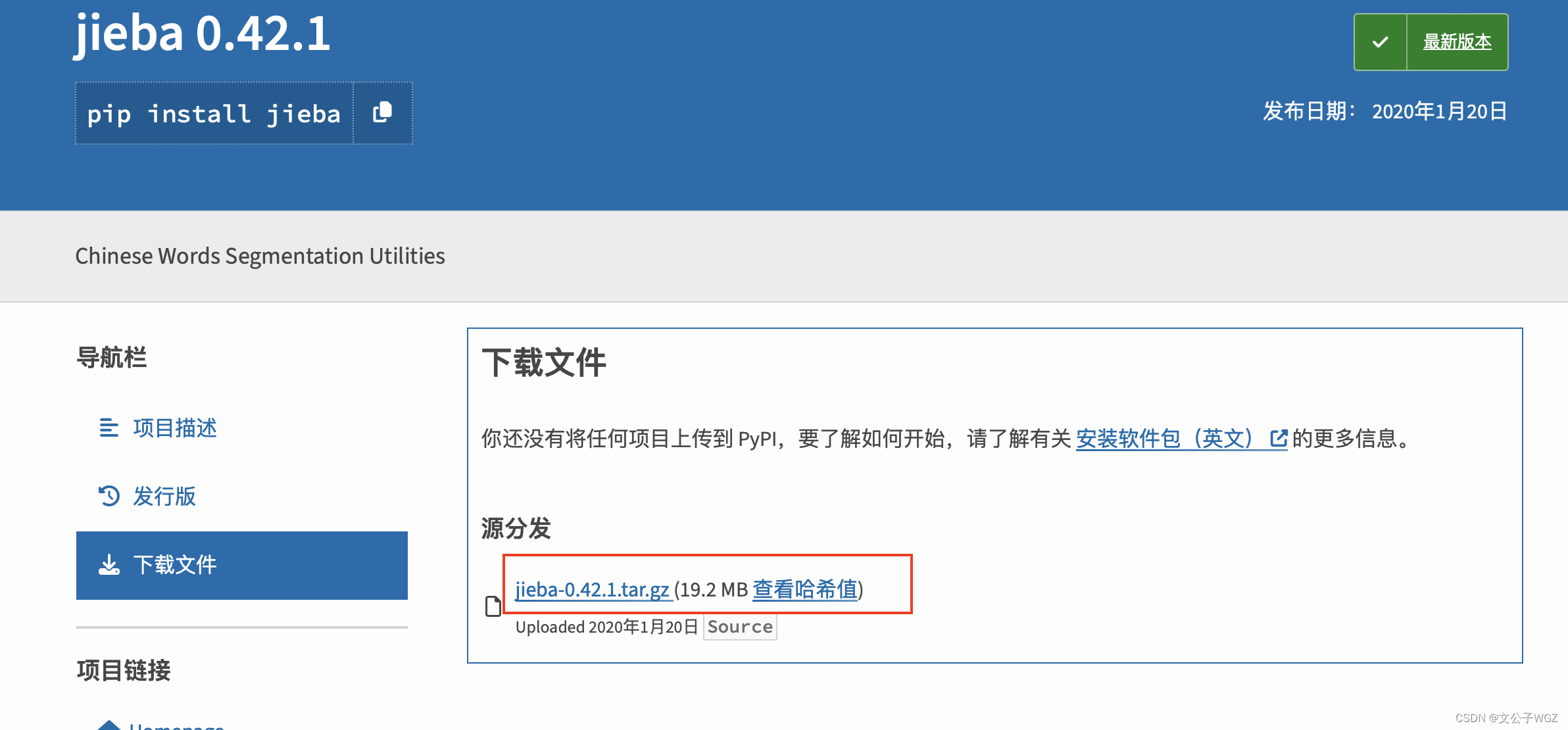
Task: Click the release history clock icon
Action: point(109,496)
